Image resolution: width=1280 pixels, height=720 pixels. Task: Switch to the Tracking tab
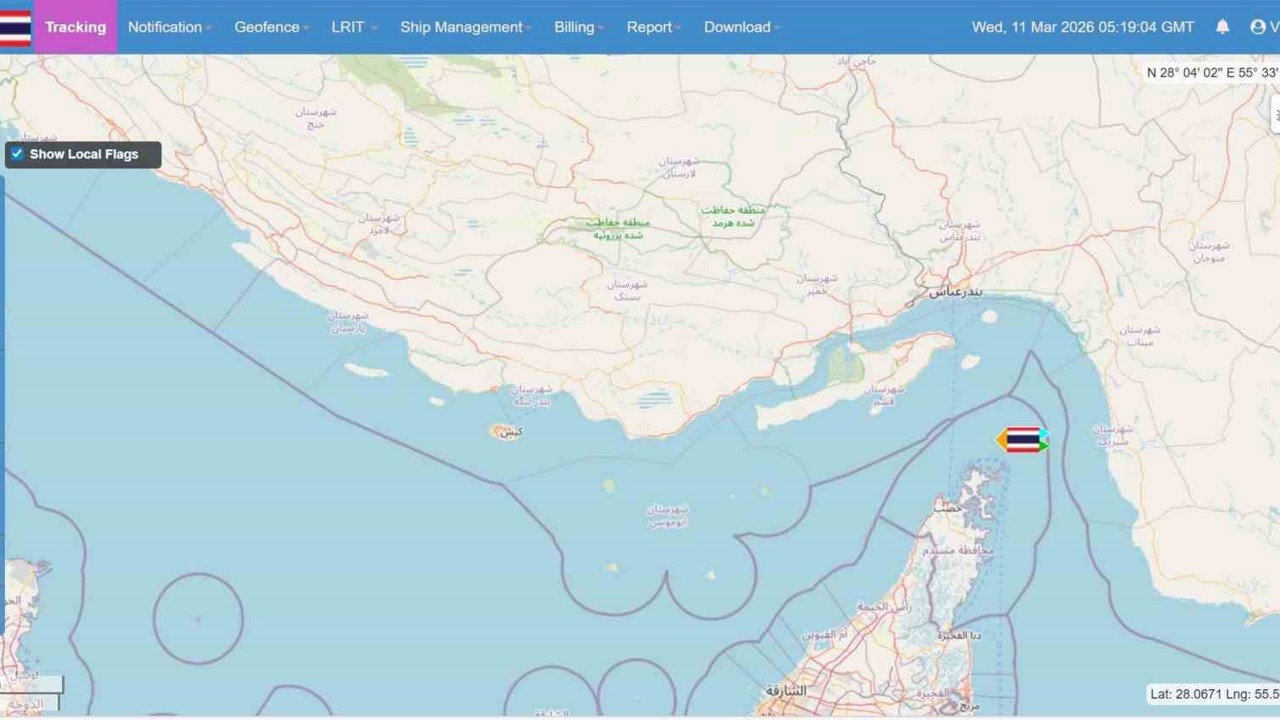75,27
